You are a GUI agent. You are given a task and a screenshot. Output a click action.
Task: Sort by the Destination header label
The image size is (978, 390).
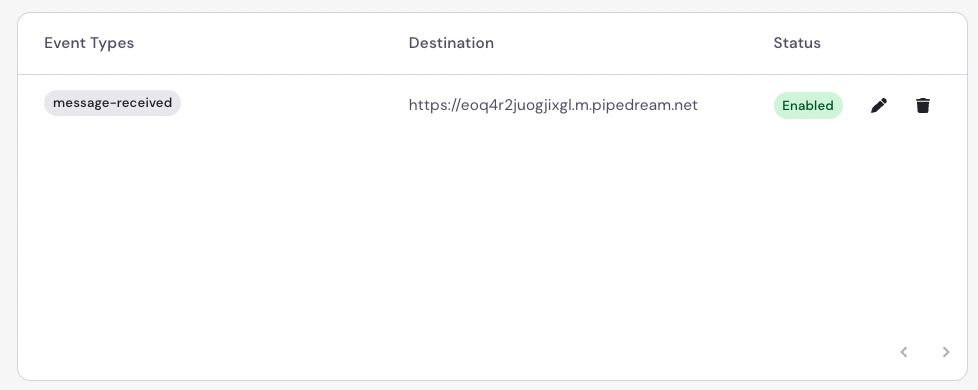[451, 43]
